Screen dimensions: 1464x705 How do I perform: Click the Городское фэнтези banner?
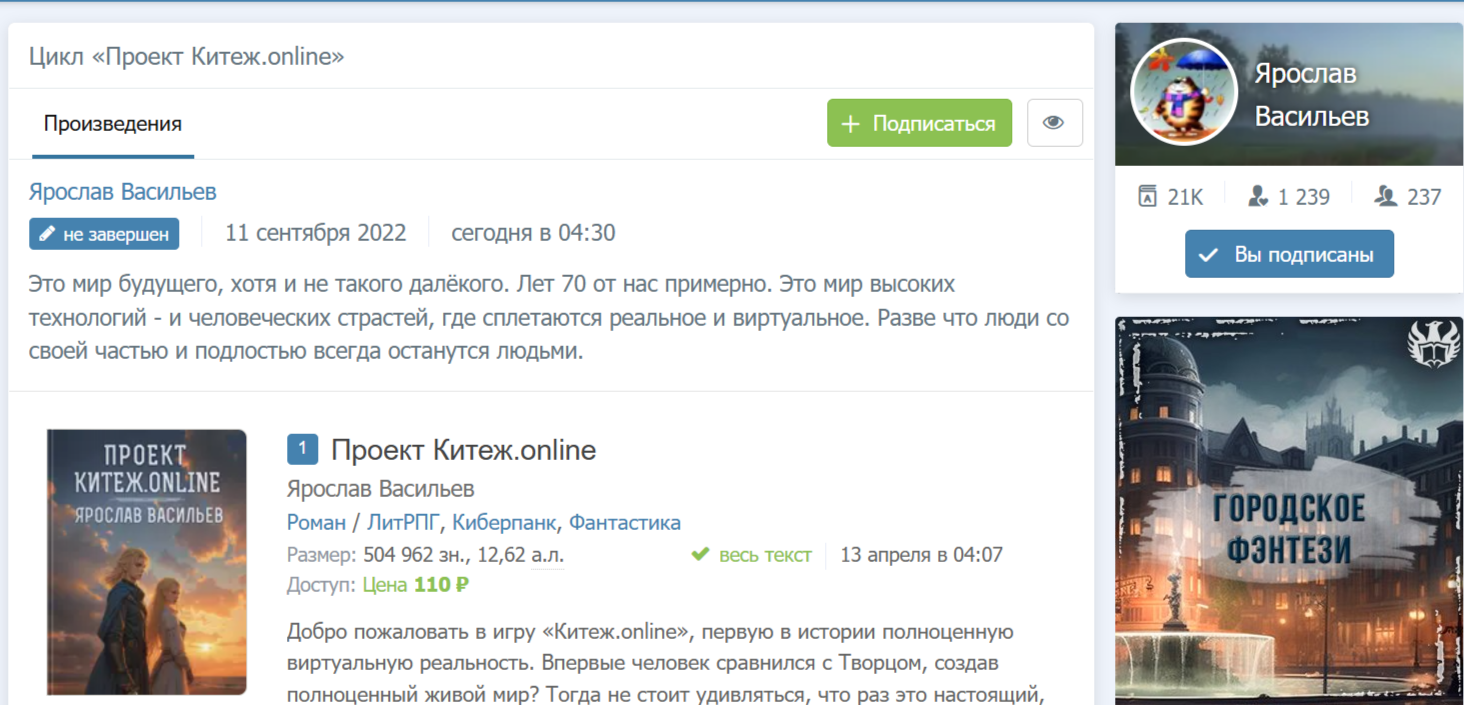click(1288, 528)
